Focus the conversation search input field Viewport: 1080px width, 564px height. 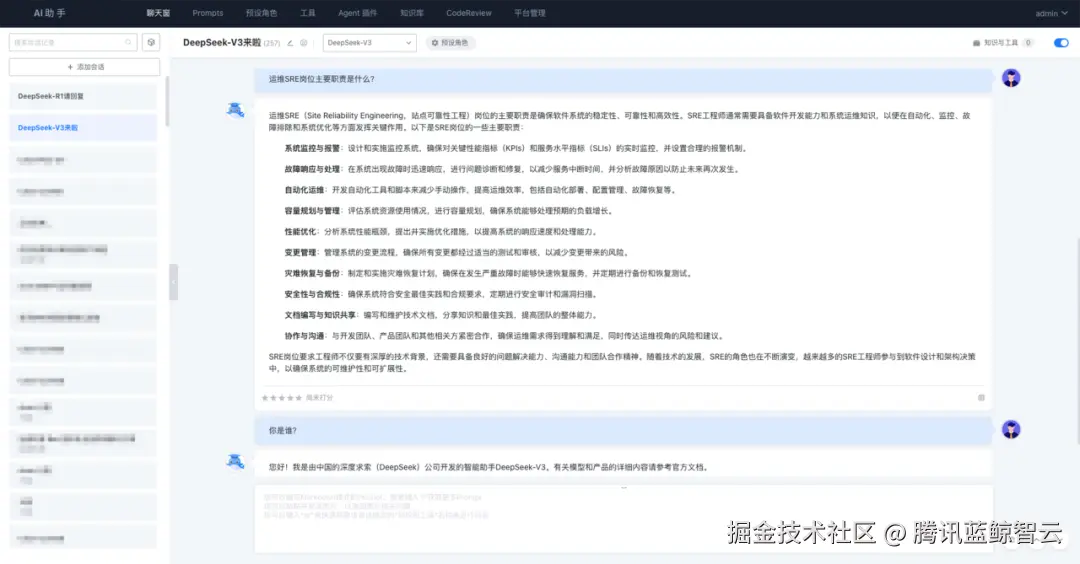[72, 43]
